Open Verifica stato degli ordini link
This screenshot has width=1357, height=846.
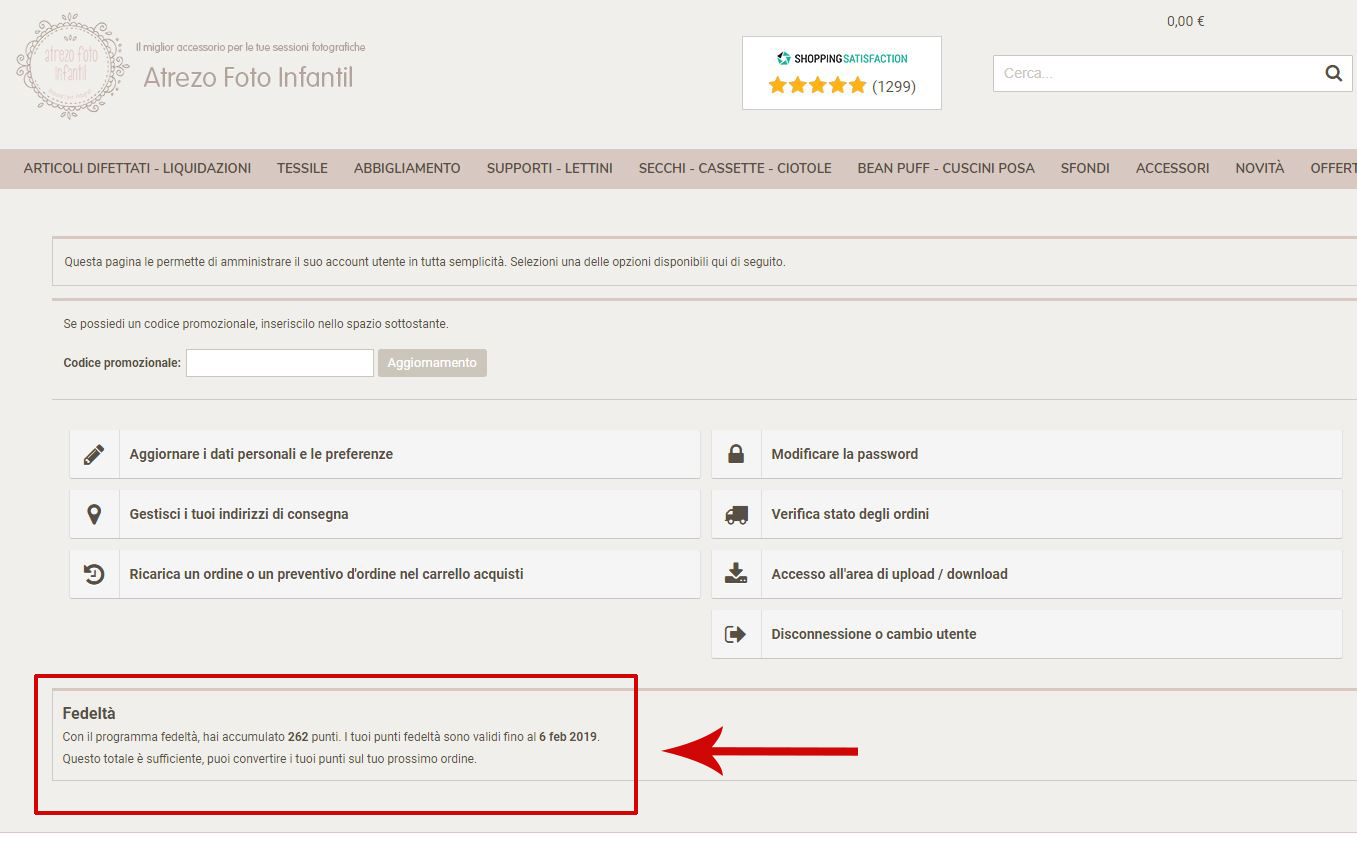pyautogui.click(x=850, y=514)
